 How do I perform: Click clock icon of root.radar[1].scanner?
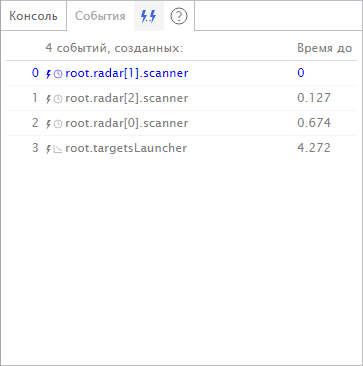click(58, 74)
